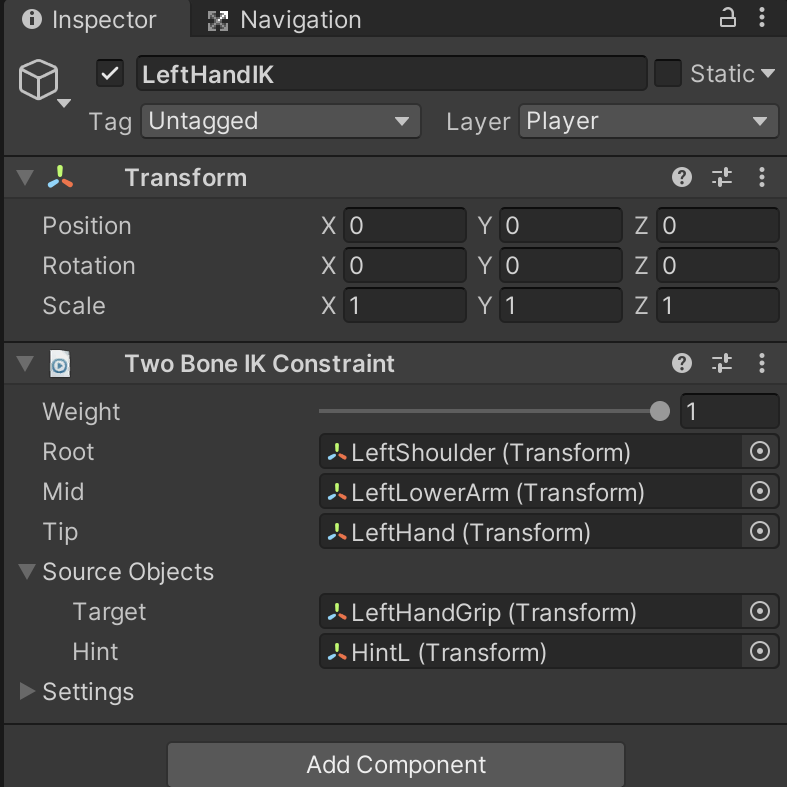Viewport: 787px width, 787px height.
Task: Open Transform component preset selector
Action: (x=722, y=178)
